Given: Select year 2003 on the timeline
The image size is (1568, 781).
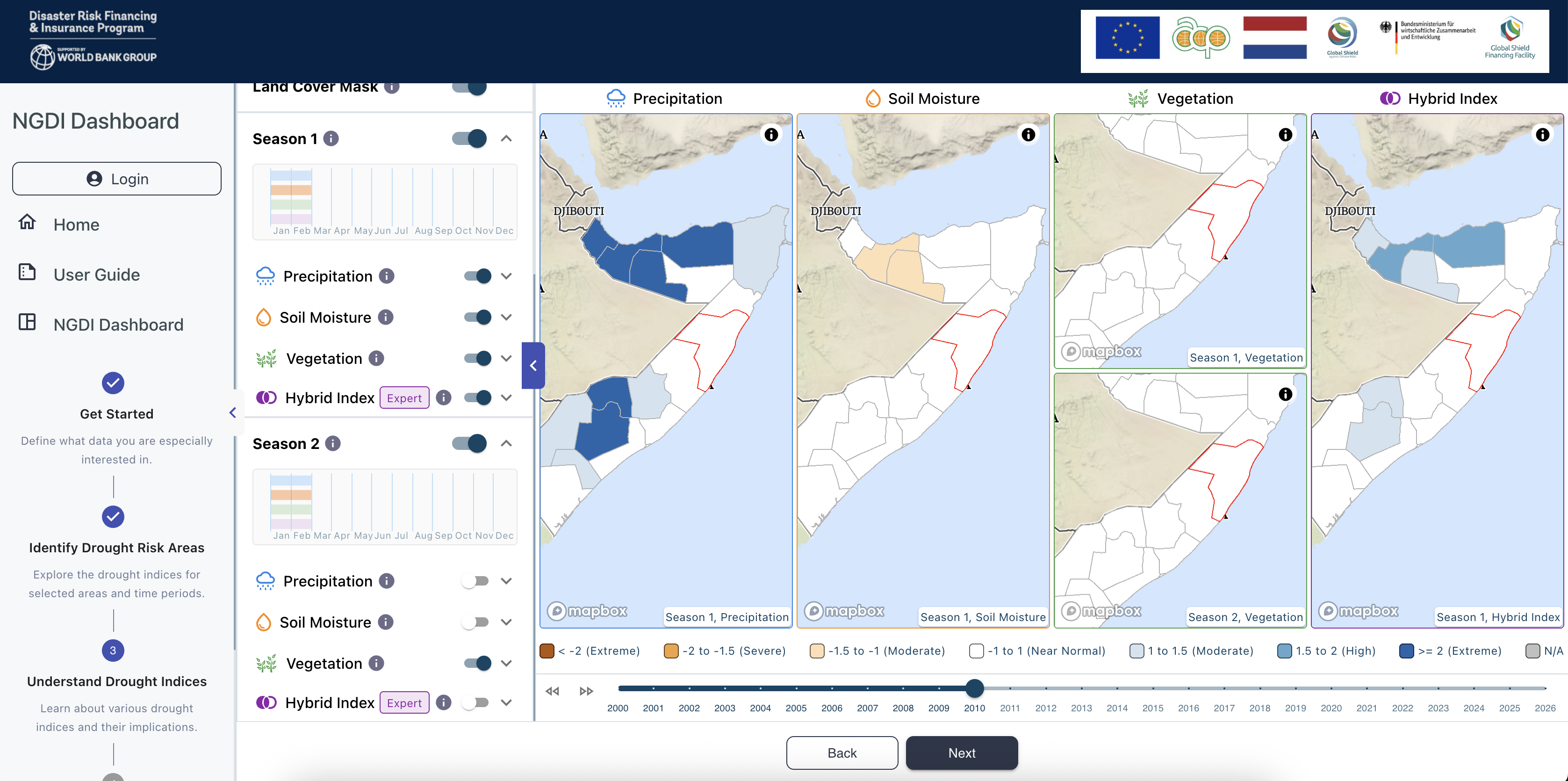Looking at the screenshot, I should 725,708.
